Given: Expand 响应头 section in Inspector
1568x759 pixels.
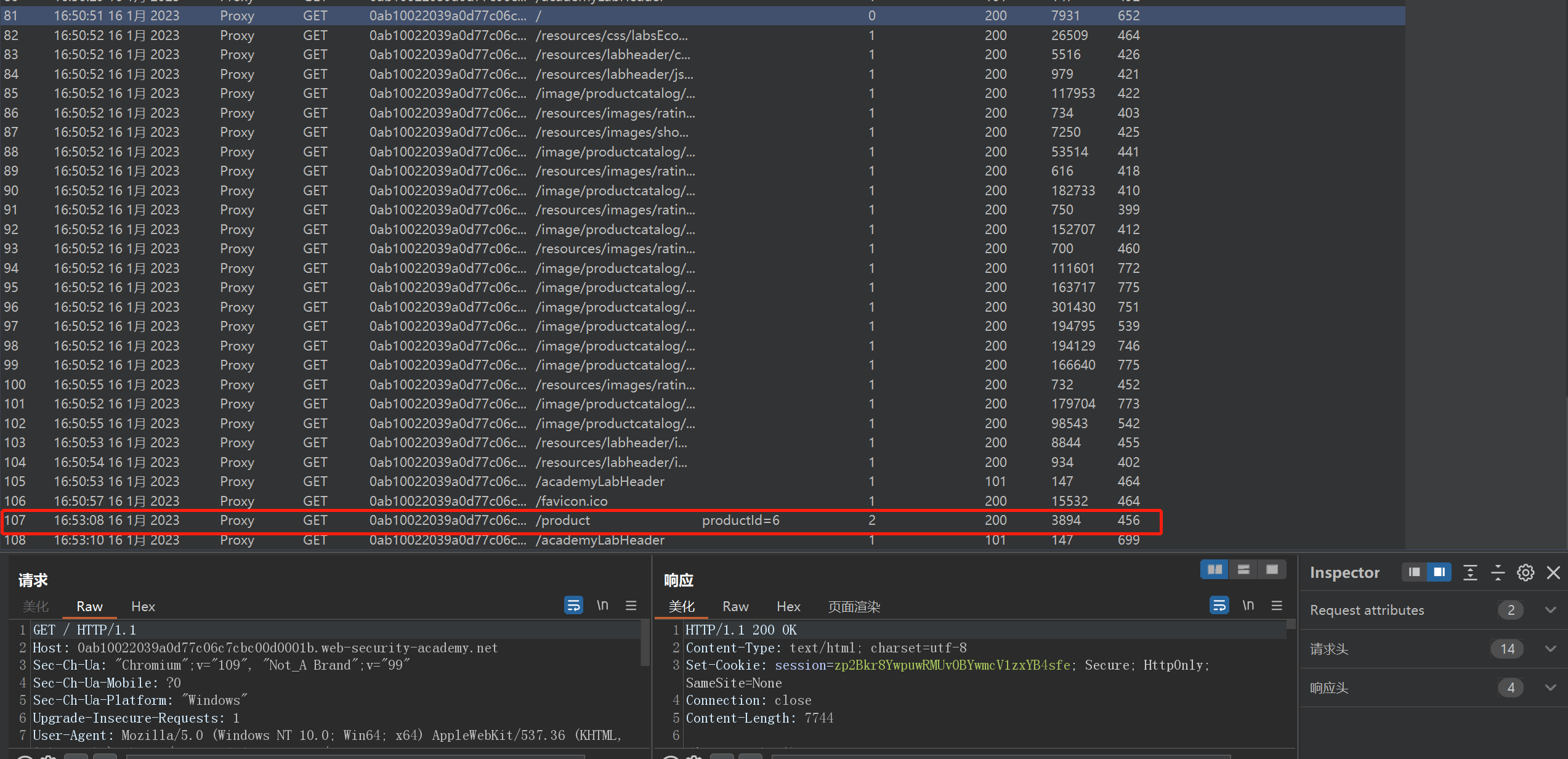Looking at the screenshot, I should (x=1550, y=688).
